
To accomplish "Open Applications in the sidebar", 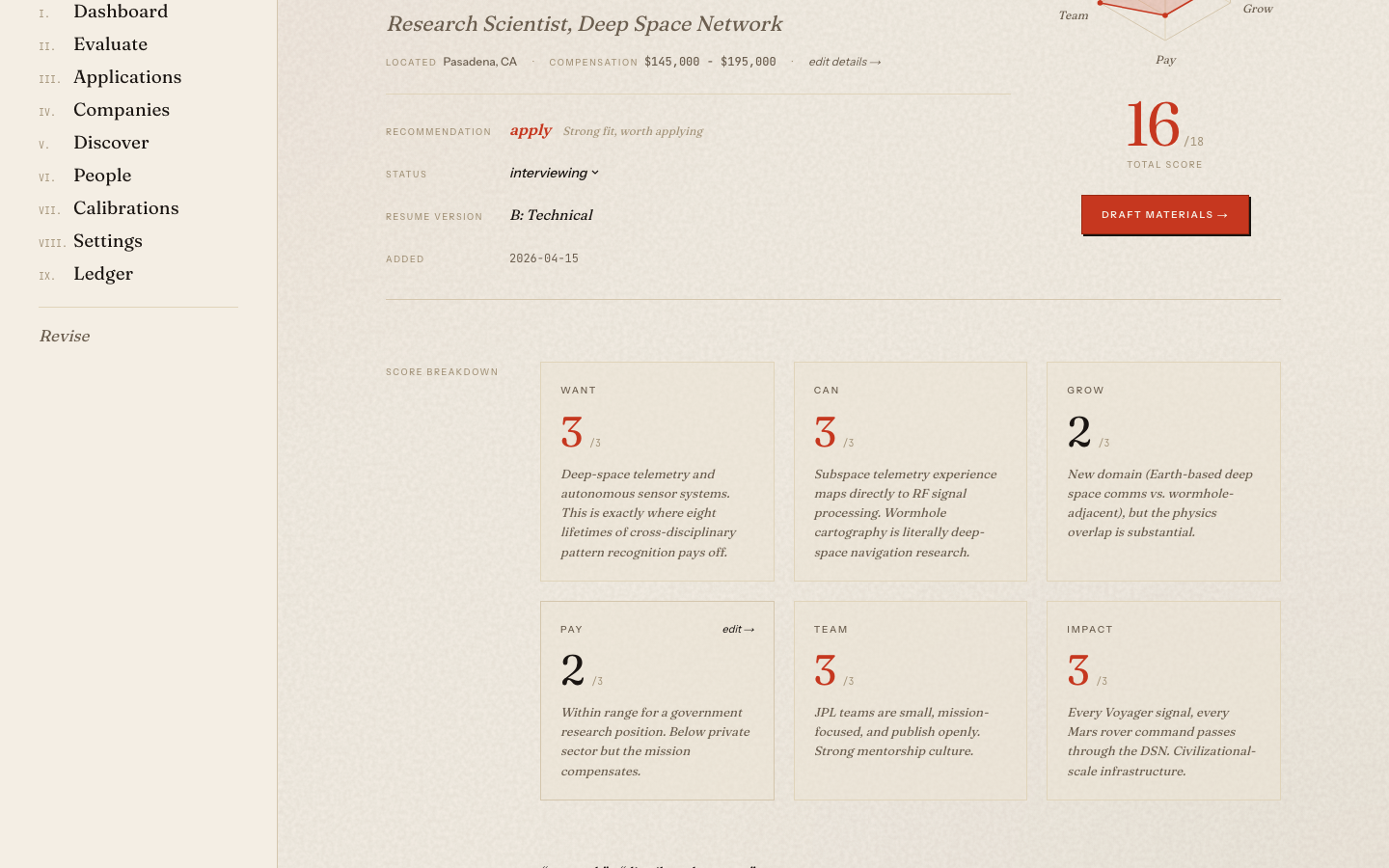I will pyautogui.click(x=126, y=77).
